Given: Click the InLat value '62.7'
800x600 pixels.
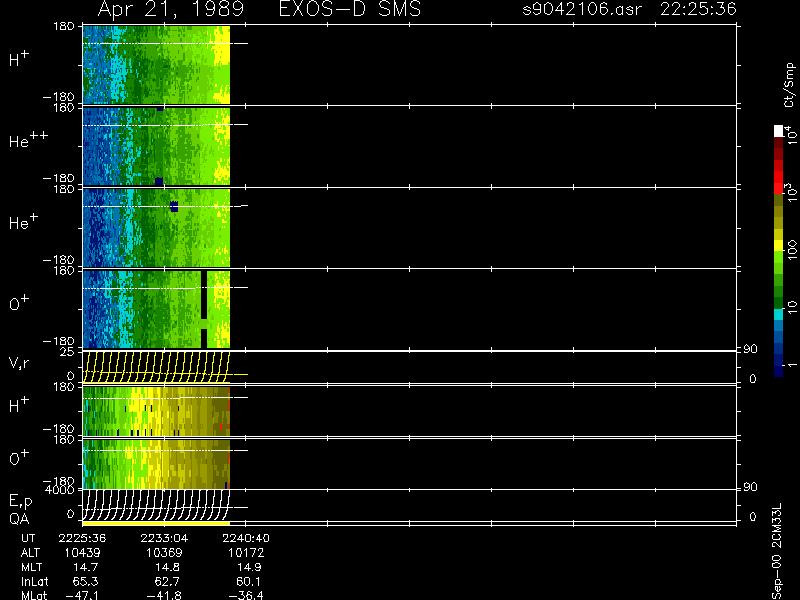Looking at the screenshot, I should (166, 581).
